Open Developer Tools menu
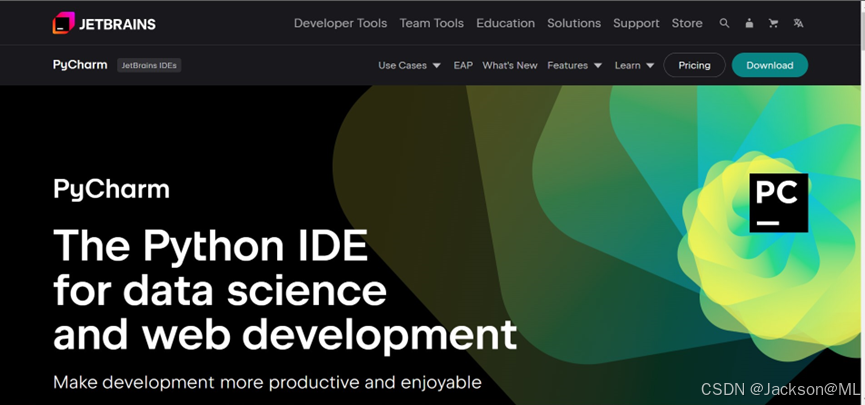 (x=340, y=23)
